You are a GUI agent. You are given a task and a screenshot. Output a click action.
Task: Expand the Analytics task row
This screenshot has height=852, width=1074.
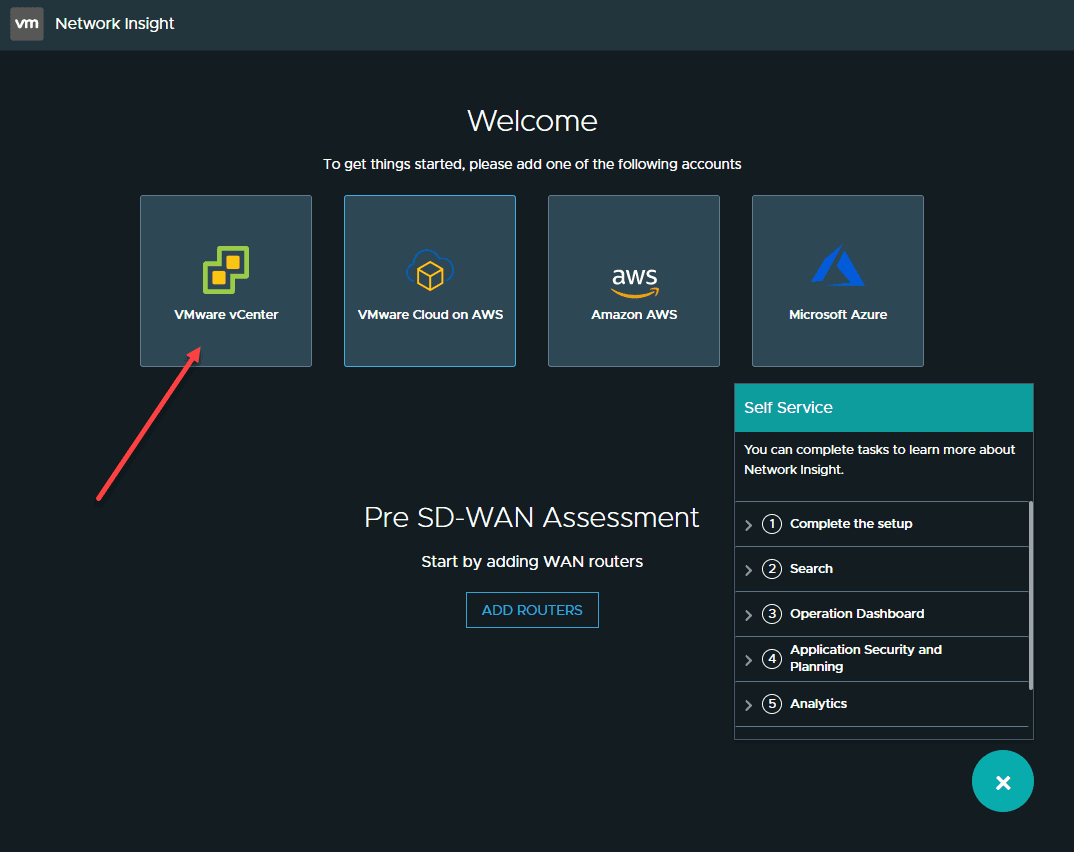click(749, 704)
